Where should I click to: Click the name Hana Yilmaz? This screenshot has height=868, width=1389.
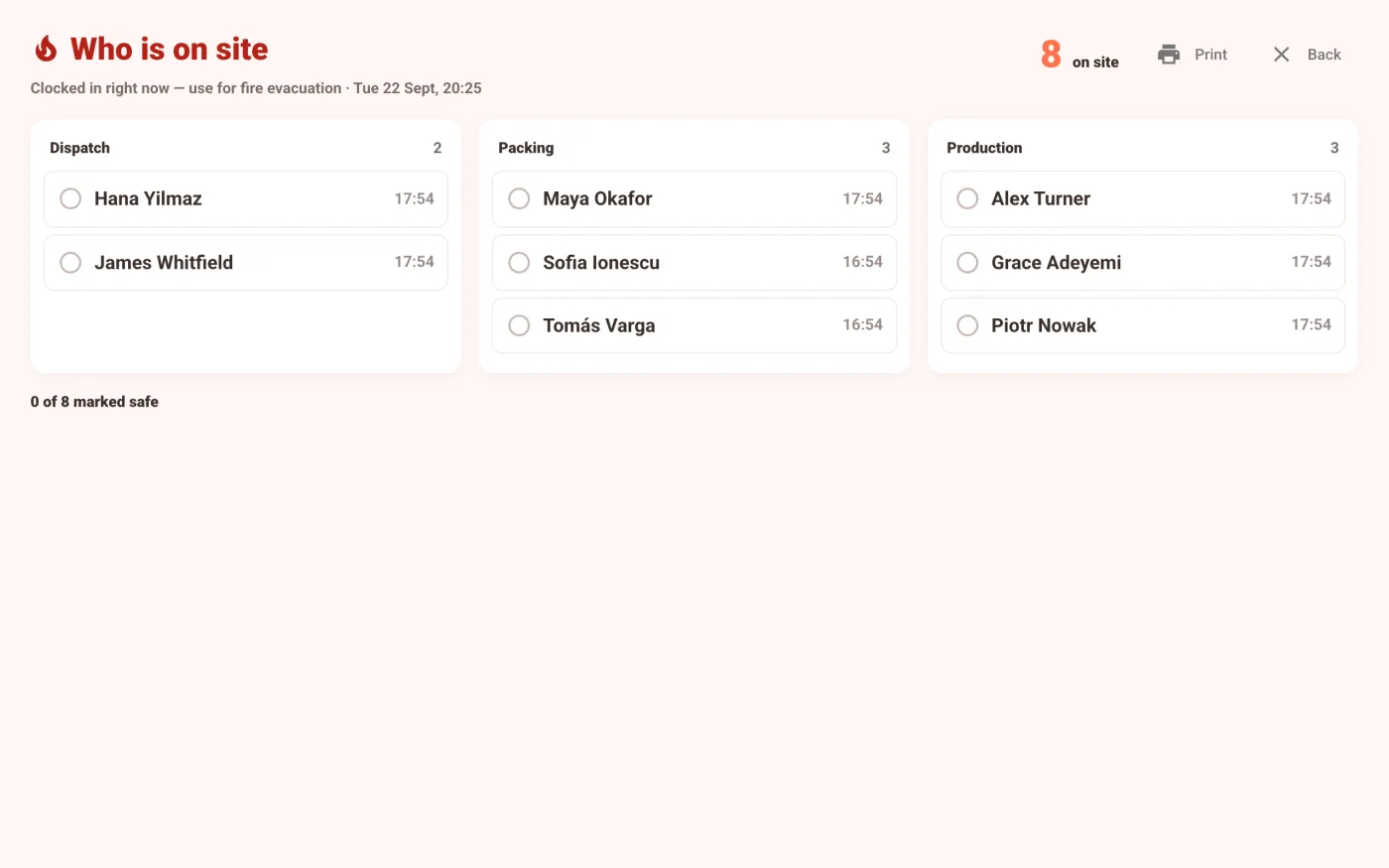(x=148, y=198)
